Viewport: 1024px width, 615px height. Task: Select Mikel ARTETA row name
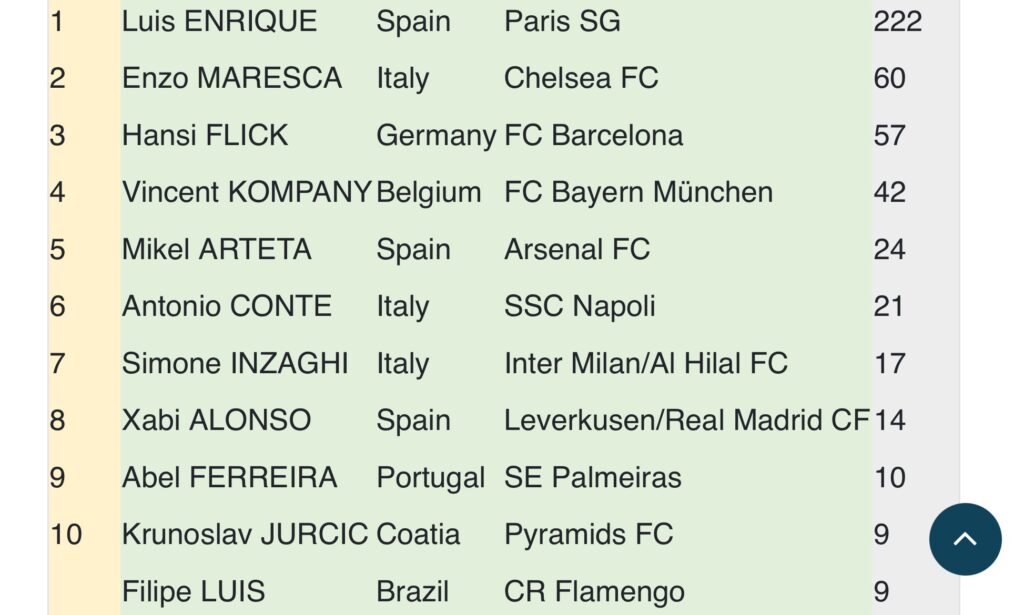point(216,249)
